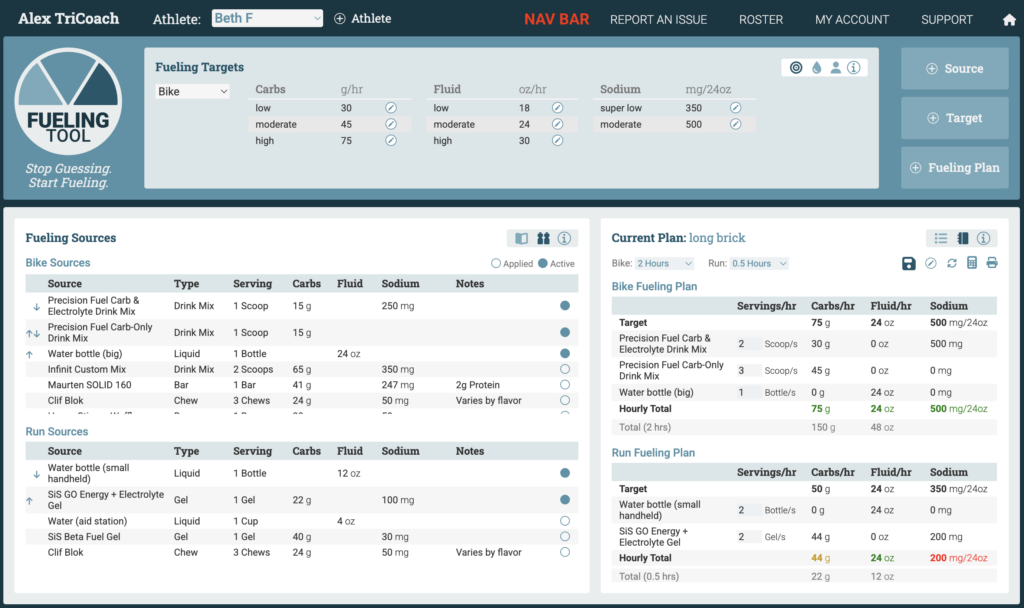Click the save plan floppy disk icon
This screenshot has width=1024, height=608.
(908, 263)
